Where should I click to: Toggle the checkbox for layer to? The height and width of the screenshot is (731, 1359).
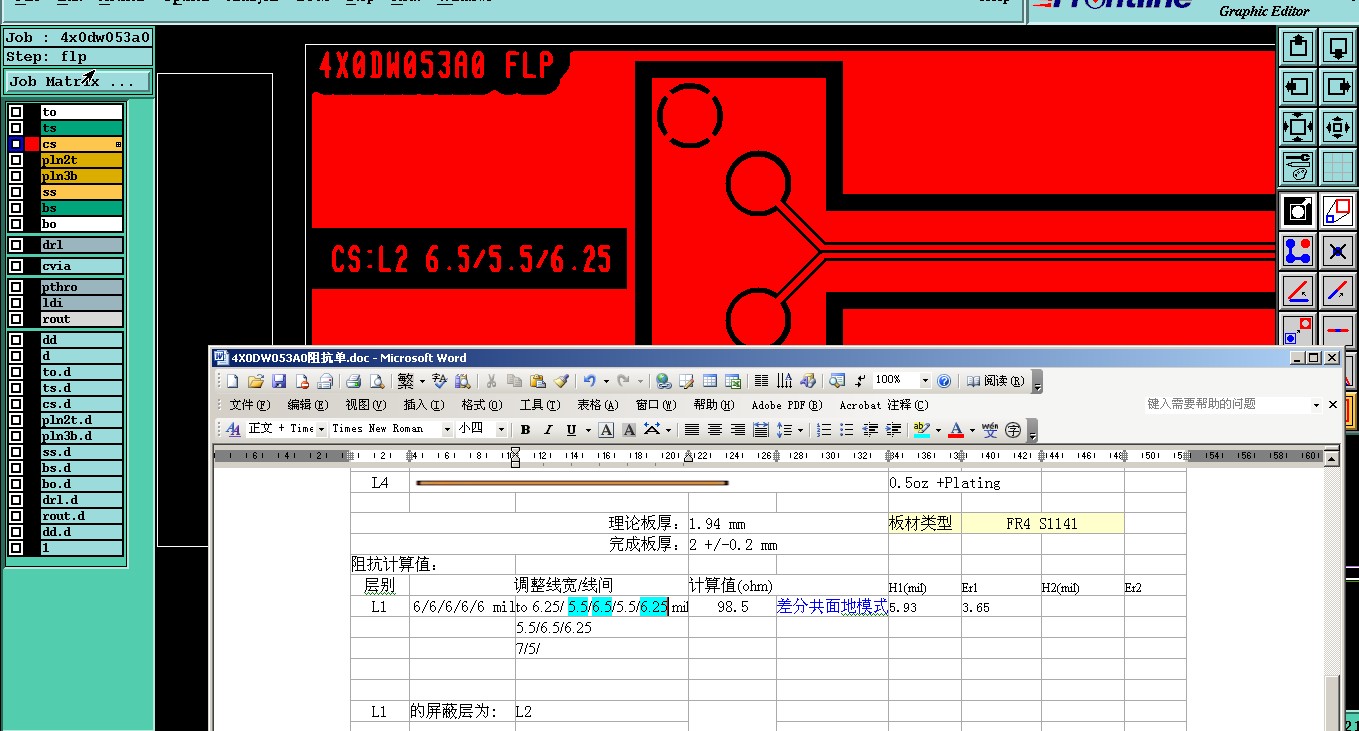pos(16,112)
